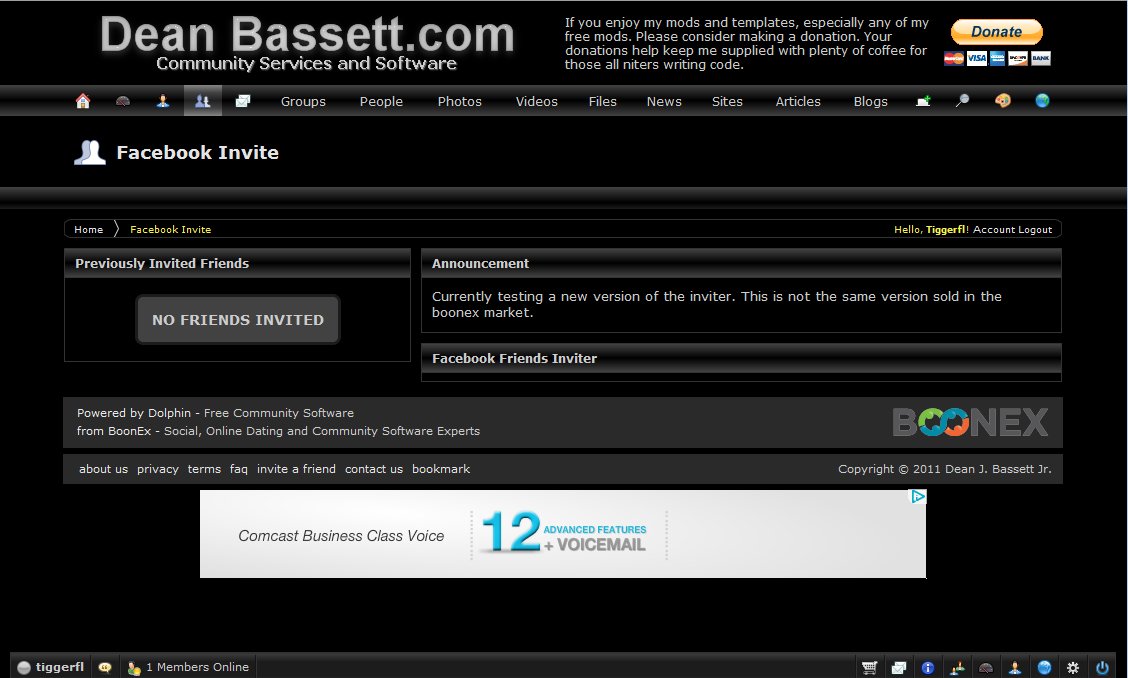Screen dimensions: 1128x678
Task: Open the Articles menu item
Action: pyautogui.click(x=798, y=101)
